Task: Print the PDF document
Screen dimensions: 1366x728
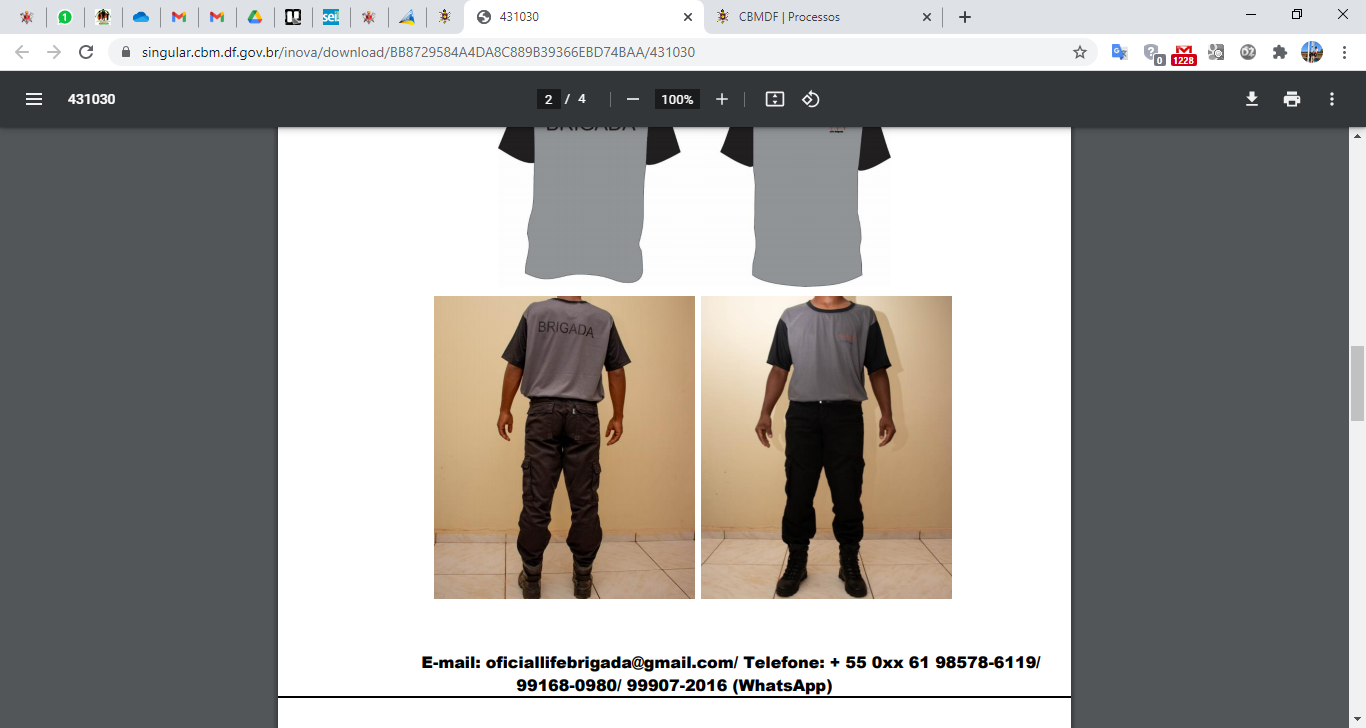Action: (1292, 99)
